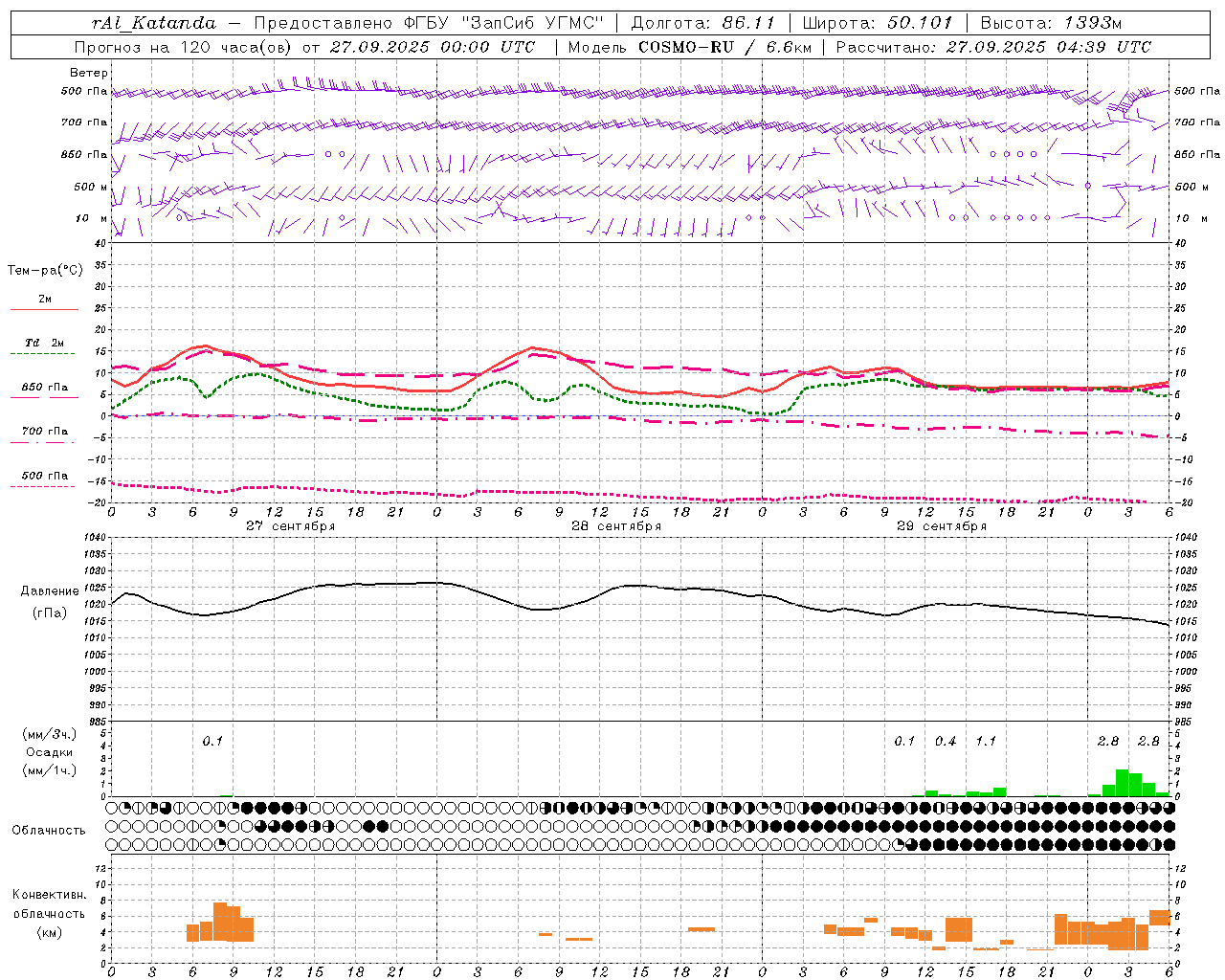Click the 29 сентября date label
Viewport: 1225px width, 980px height.
(x=942, y=526)
